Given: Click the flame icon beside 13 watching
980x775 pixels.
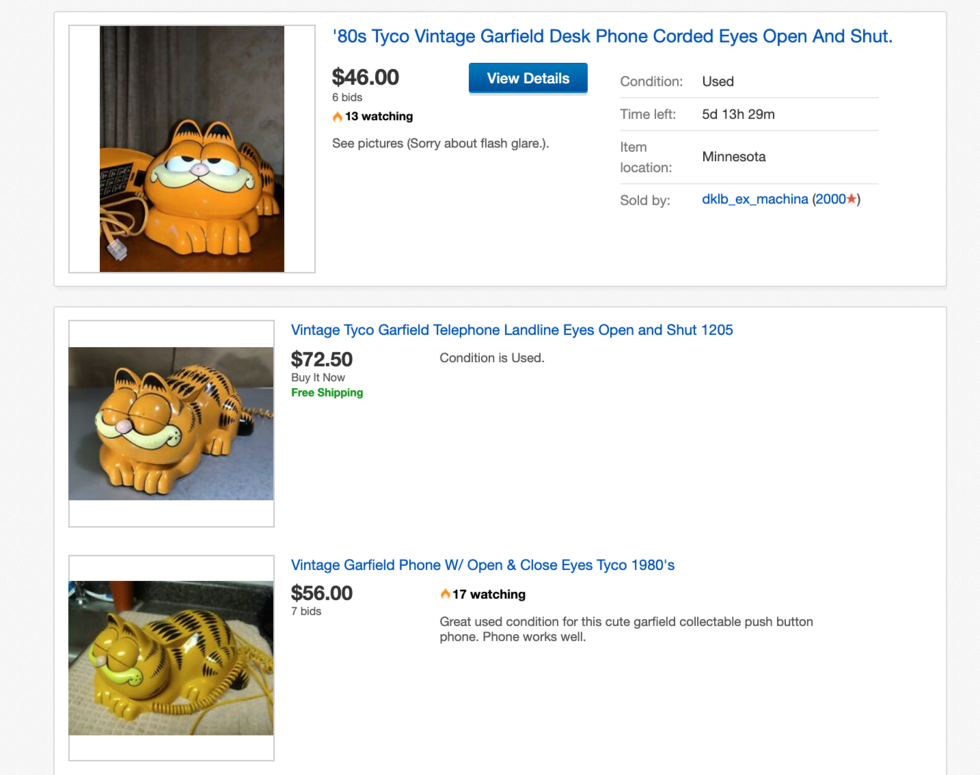Looking at the screenshot, I should [338, 117].
